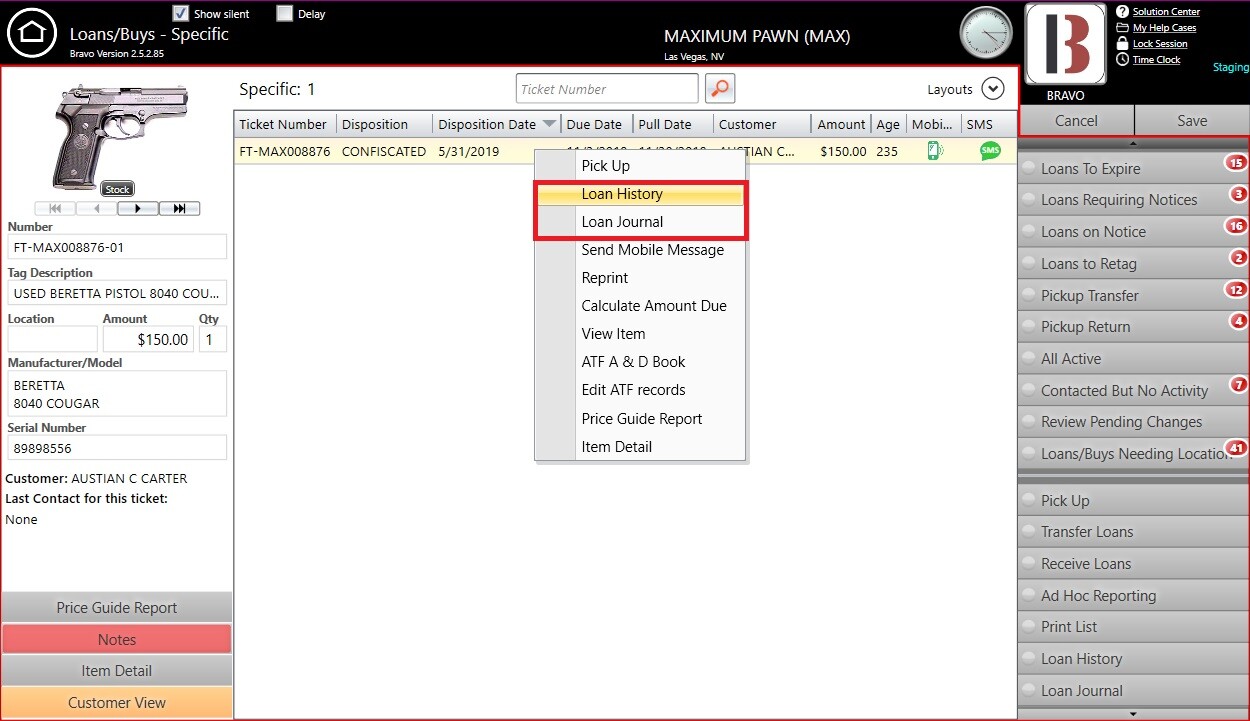Go to first image with skip-back arrow
This screenshot has height=721, width=1250.
coord(55,208)
